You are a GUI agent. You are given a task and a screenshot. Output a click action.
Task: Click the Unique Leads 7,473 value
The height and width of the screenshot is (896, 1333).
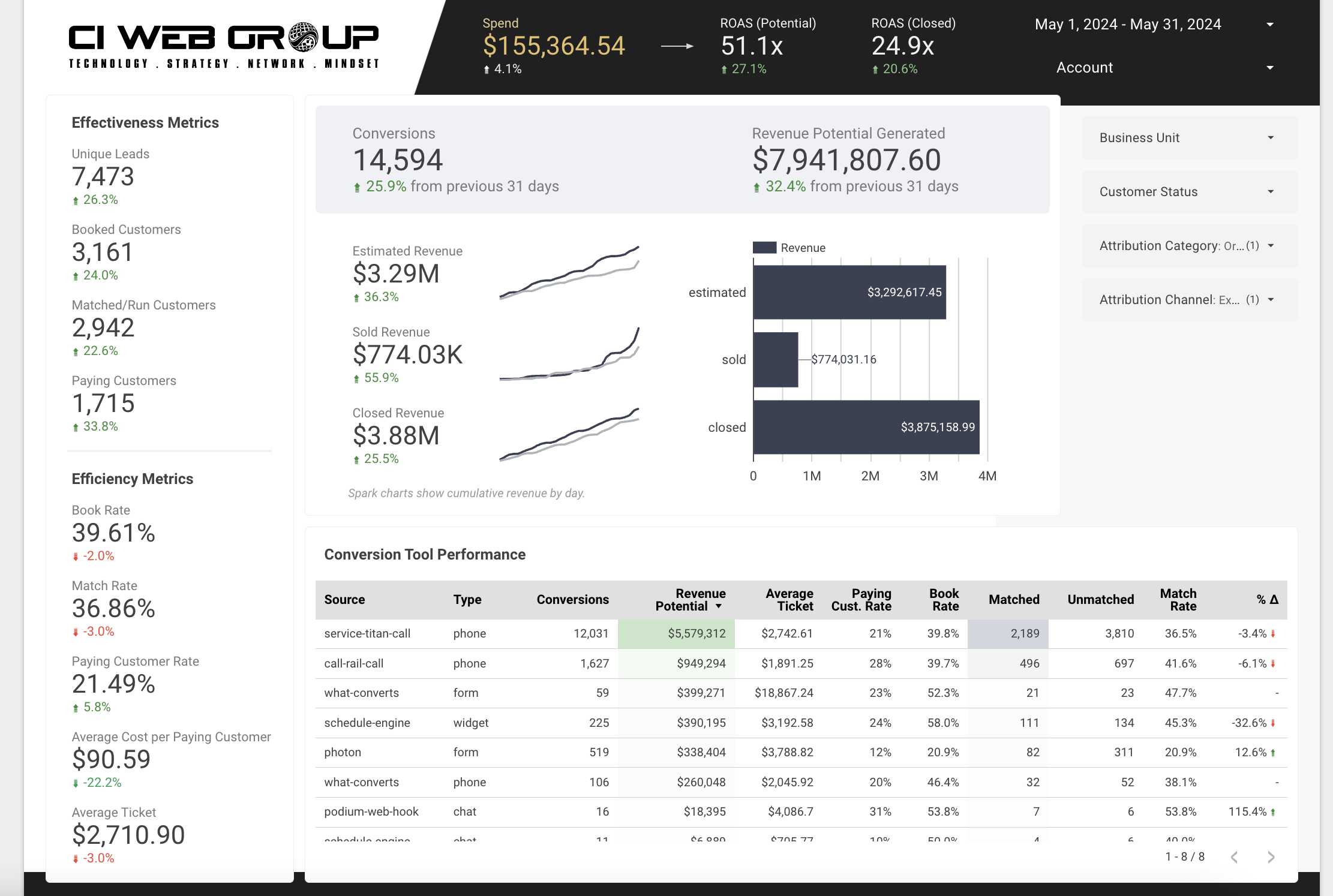coord(103,177)
